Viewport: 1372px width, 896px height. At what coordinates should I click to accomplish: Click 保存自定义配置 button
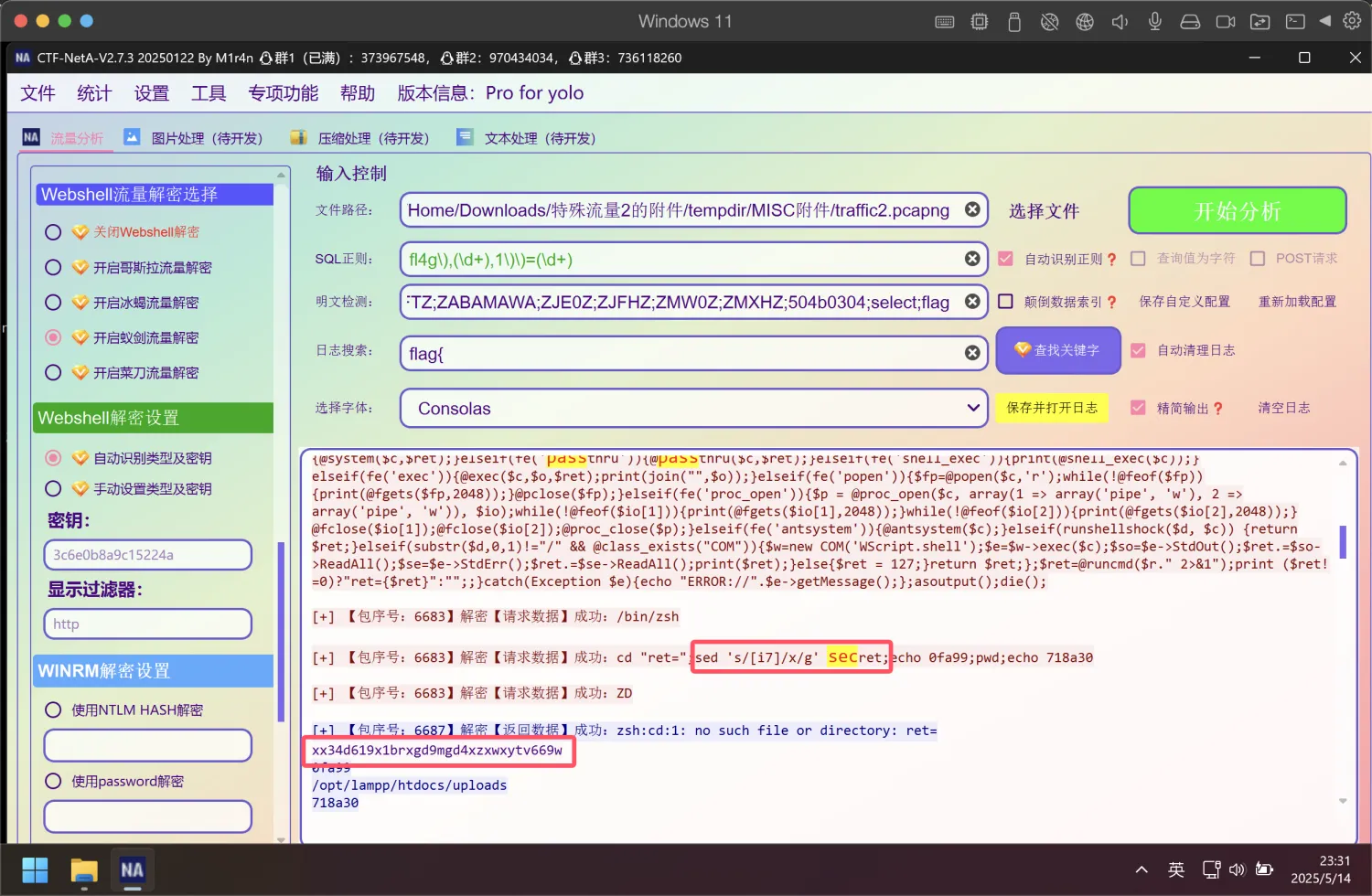[1184, 302]
